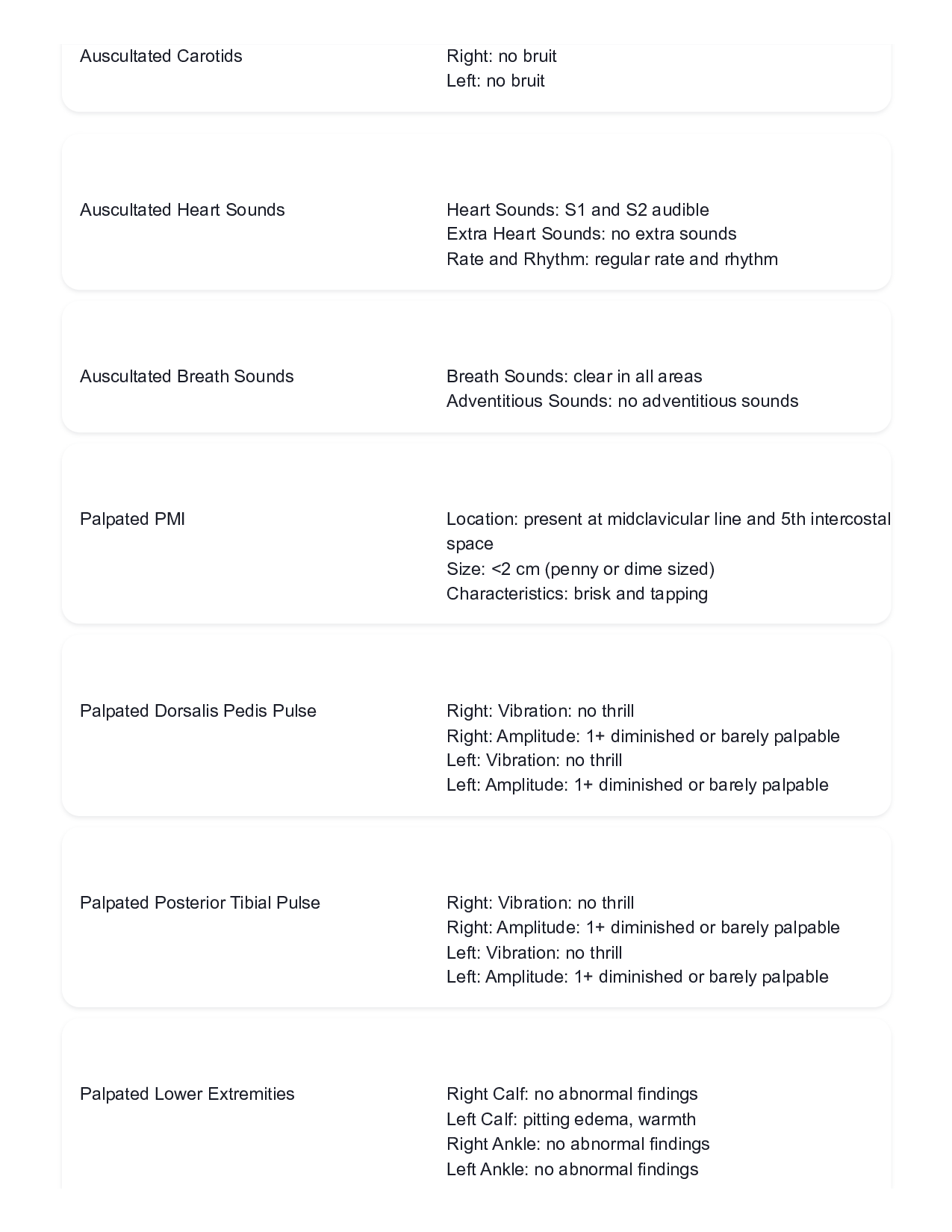Select 'Left Calf: pitting edema, warmth' finding
952x1232 pixels.
click(571, 1119)
